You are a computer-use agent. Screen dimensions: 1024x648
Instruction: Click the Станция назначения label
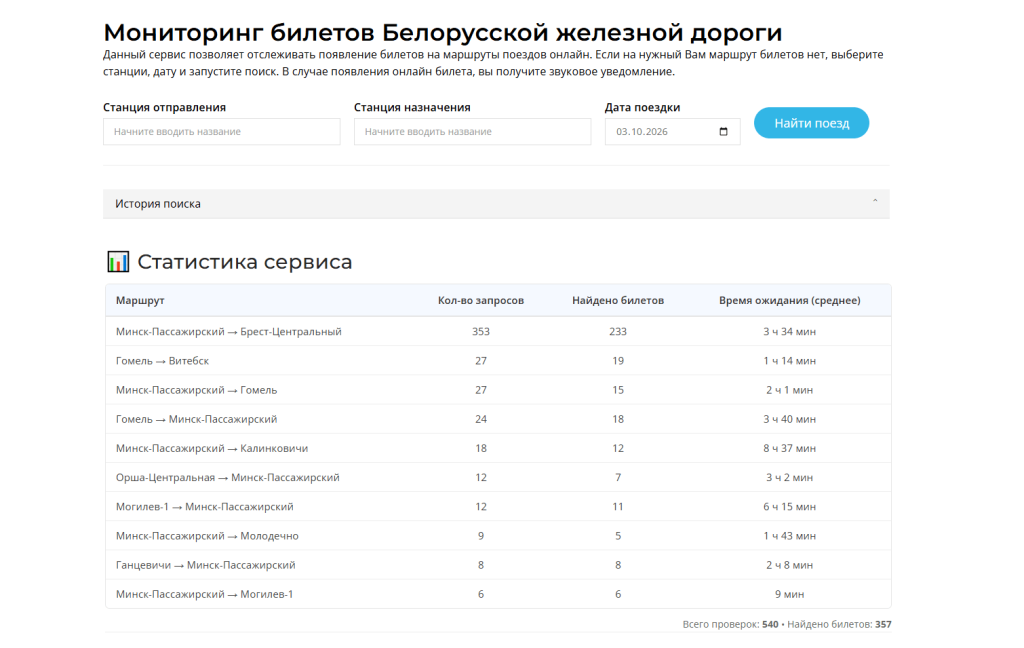pyautogui.click(x=412, y=107)
